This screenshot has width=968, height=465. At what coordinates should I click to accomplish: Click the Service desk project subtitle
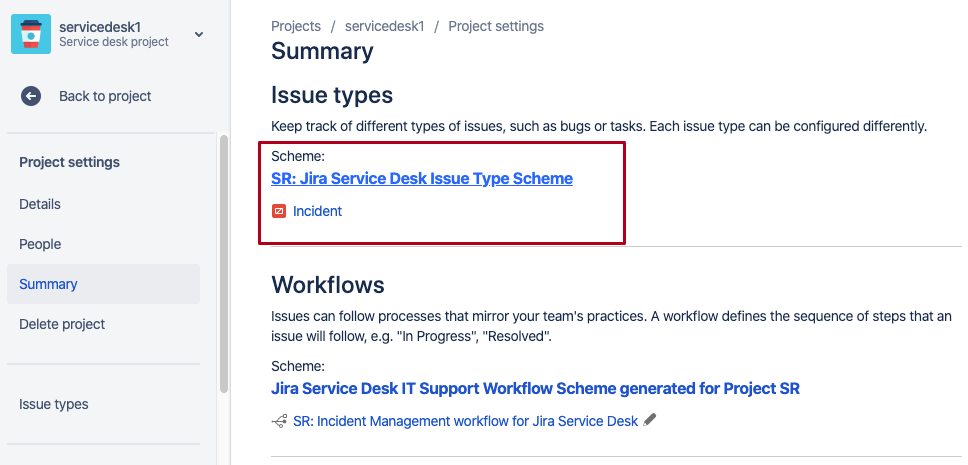(x=114, y=42)
